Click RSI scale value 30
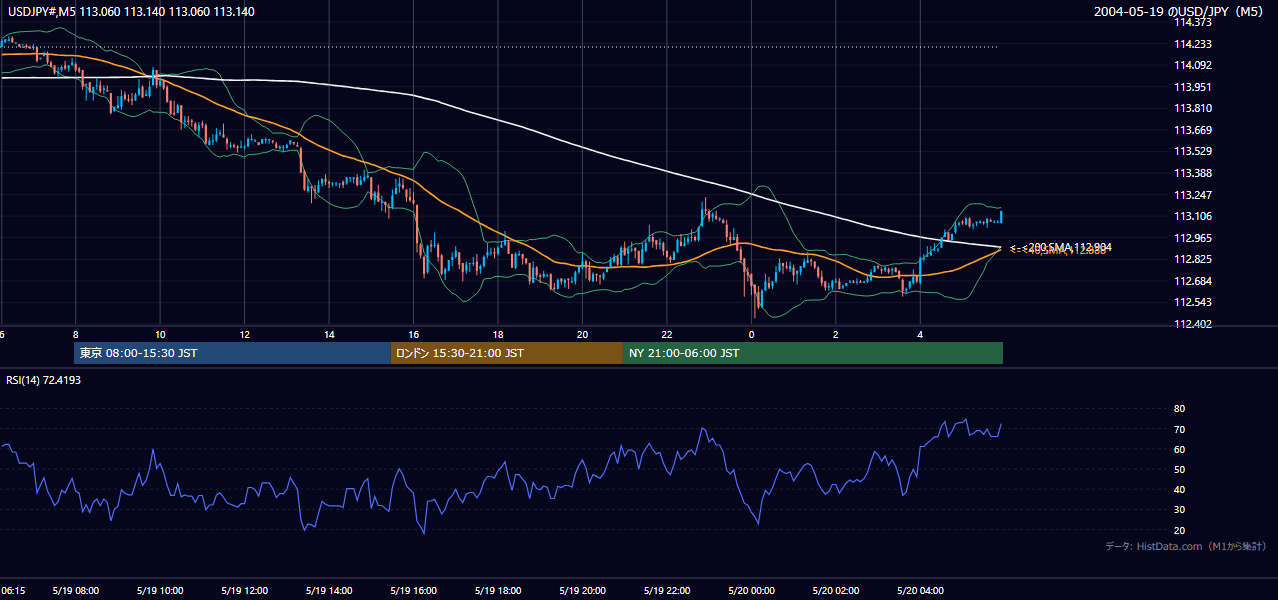1278x600 pixels. pyautogui.click(x=1179, y=510)
